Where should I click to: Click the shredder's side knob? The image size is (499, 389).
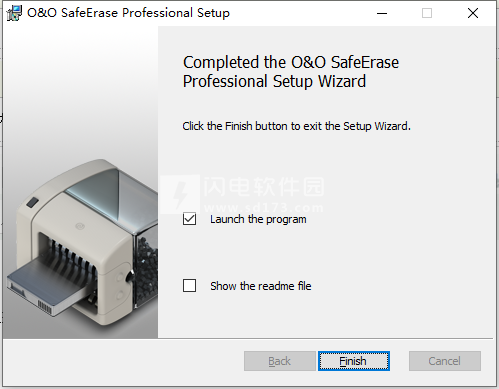(129, 275)
